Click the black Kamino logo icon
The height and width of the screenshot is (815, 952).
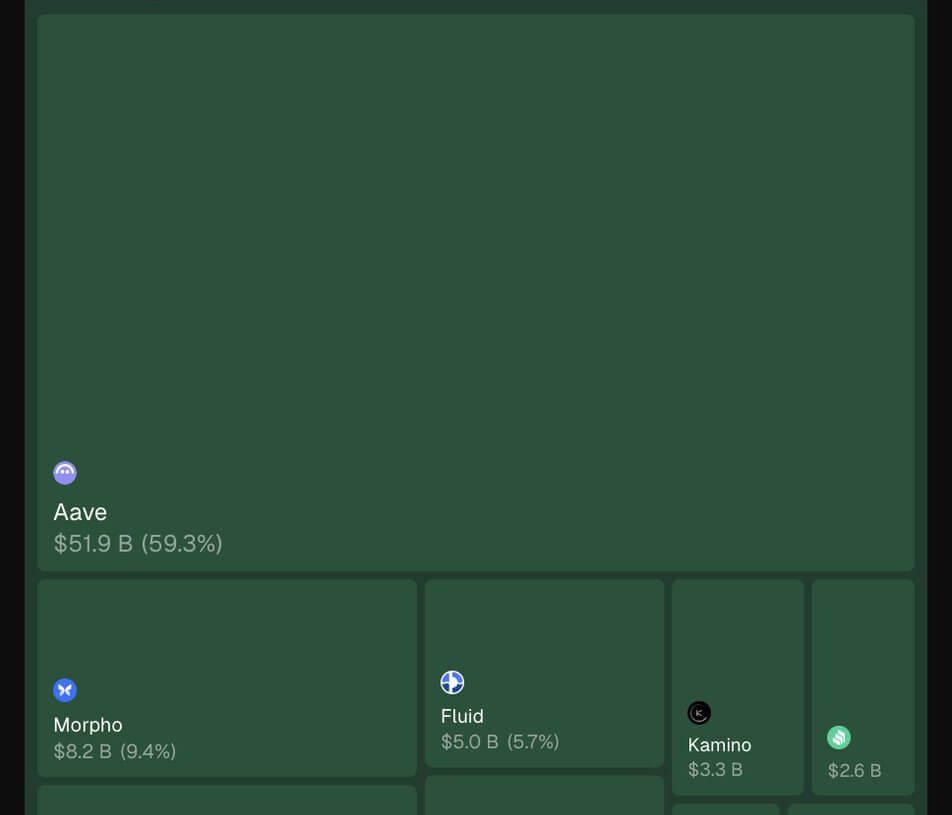[x=699, y=713]
